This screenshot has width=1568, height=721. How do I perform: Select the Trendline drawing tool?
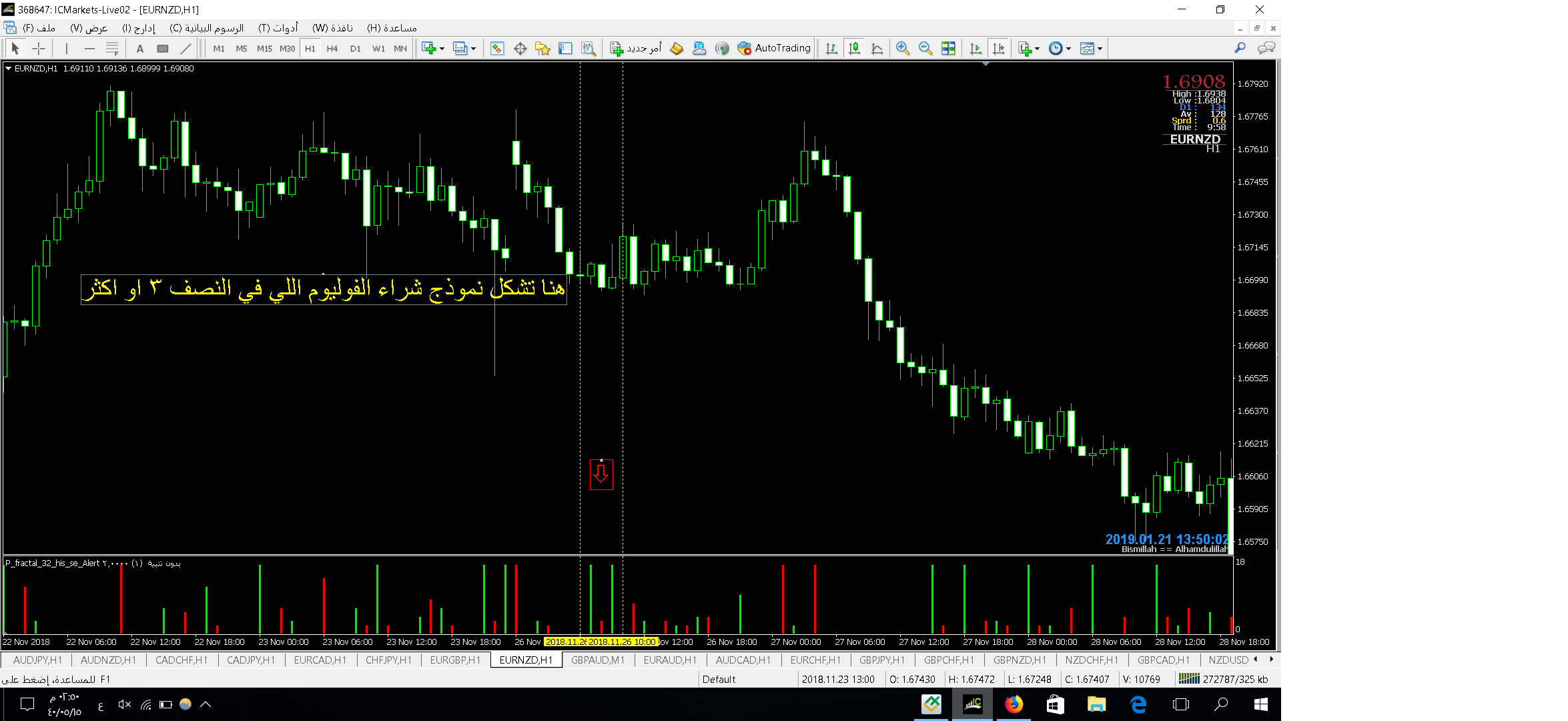click(185, 48)
